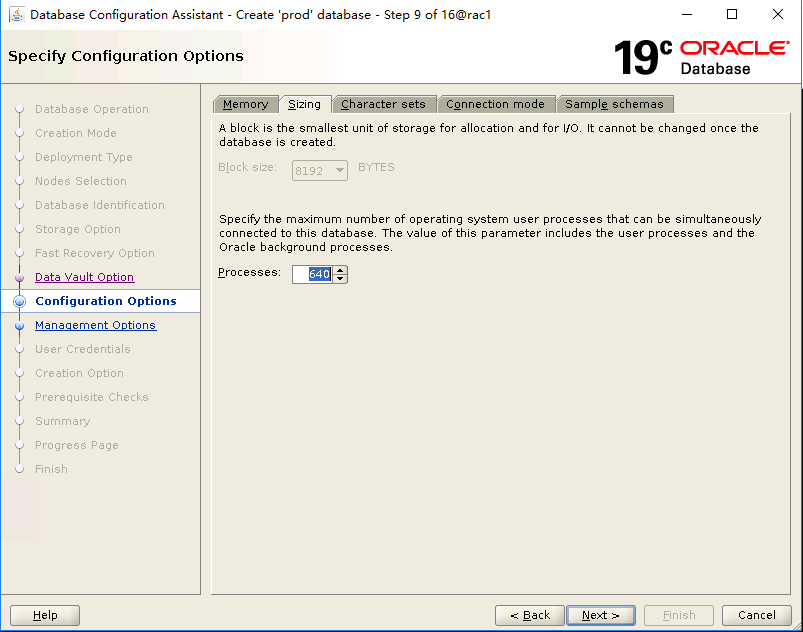The height and width of the screenshot is (632, 803).
Task: Click the 'Storage Option' step text
Action: pyautogui.click(x=78, y=229)
